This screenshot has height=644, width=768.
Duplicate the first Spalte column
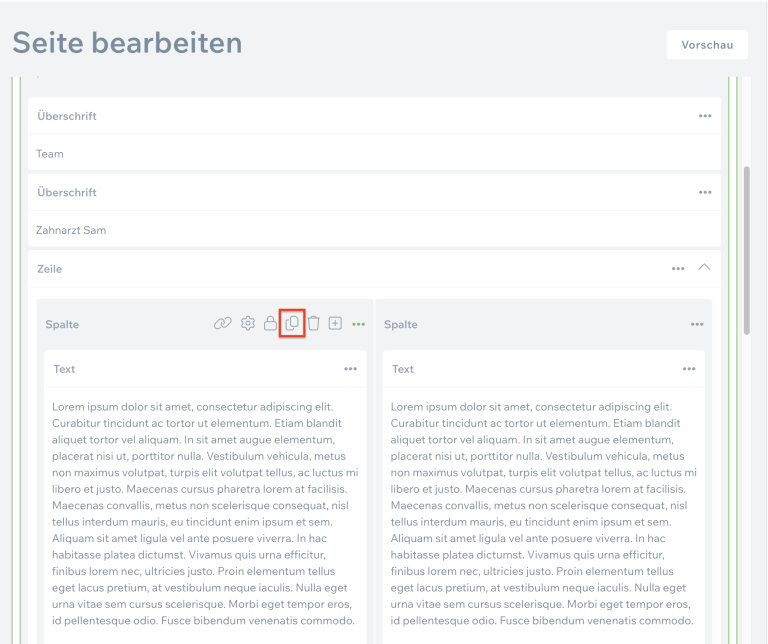click(292, 324)
